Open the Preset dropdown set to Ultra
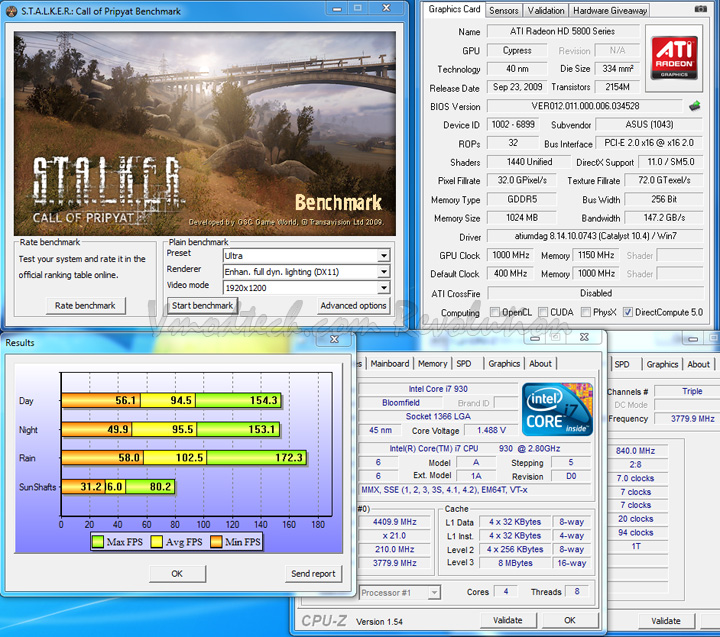 [x=383, y=256]
